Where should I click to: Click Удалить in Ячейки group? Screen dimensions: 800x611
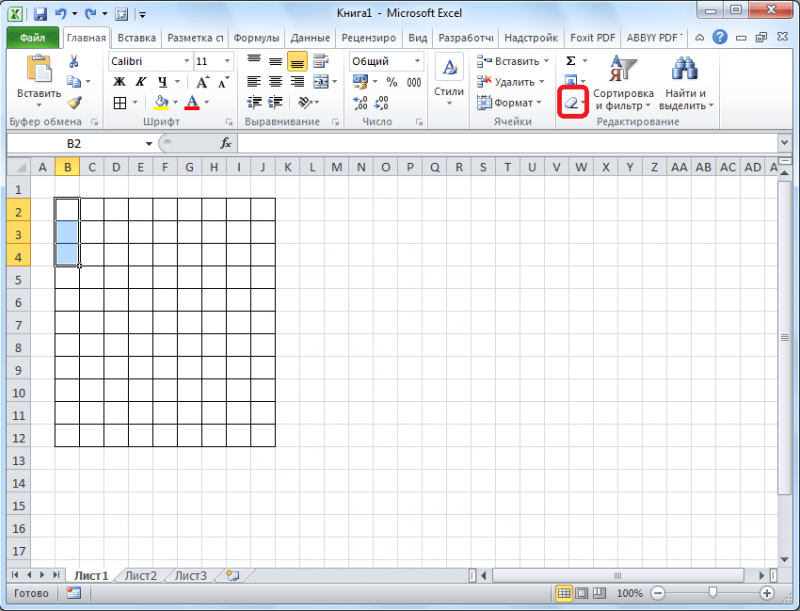point(510,82)
